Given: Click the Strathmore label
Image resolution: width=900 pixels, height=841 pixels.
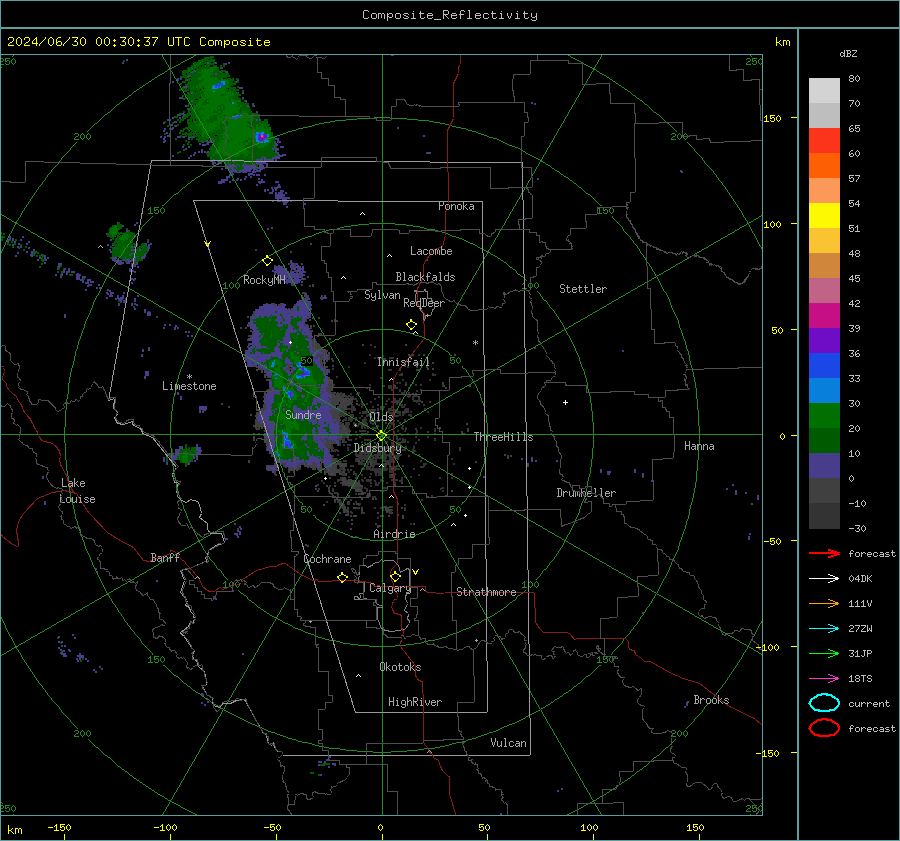Looking at the screenshot, I should pos(486,592).
